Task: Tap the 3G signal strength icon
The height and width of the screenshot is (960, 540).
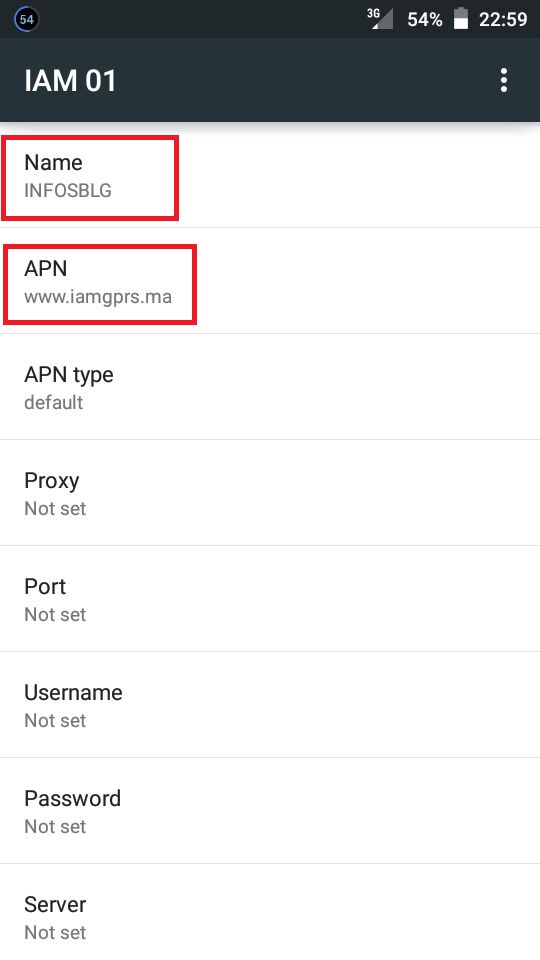Action: tap(380, 18)
